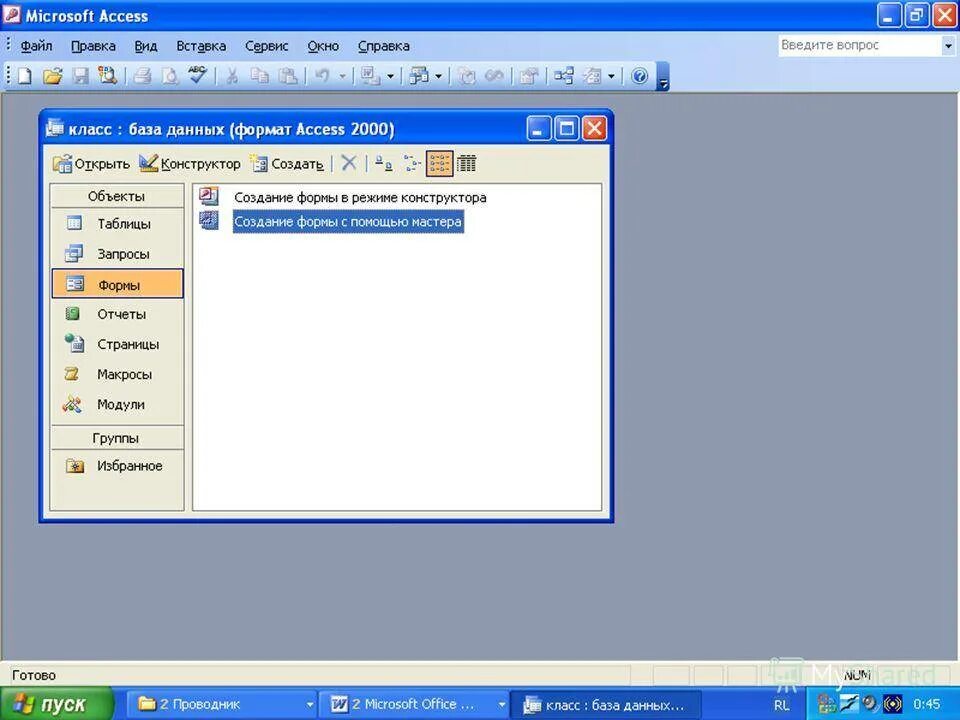960x720 pixels.
Task: Open the Файл menu
Action: click(36, 46)
